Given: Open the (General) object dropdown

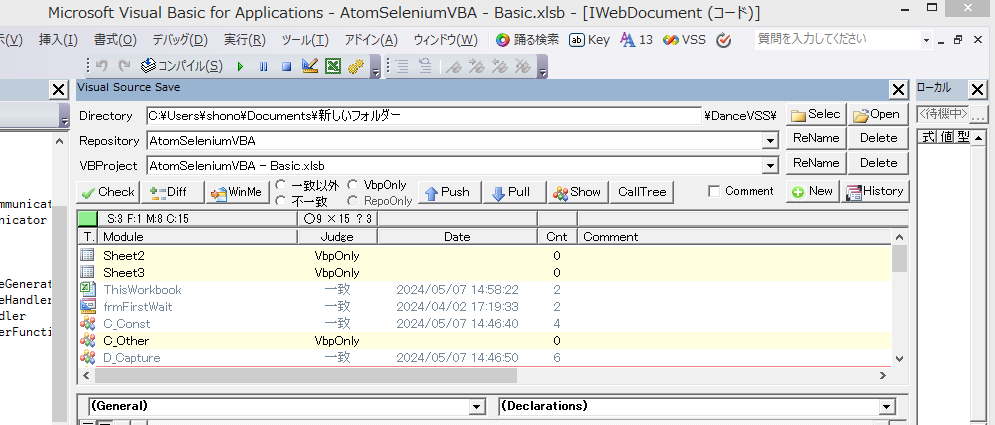Looking at the screenshot, I should [477, 407].
